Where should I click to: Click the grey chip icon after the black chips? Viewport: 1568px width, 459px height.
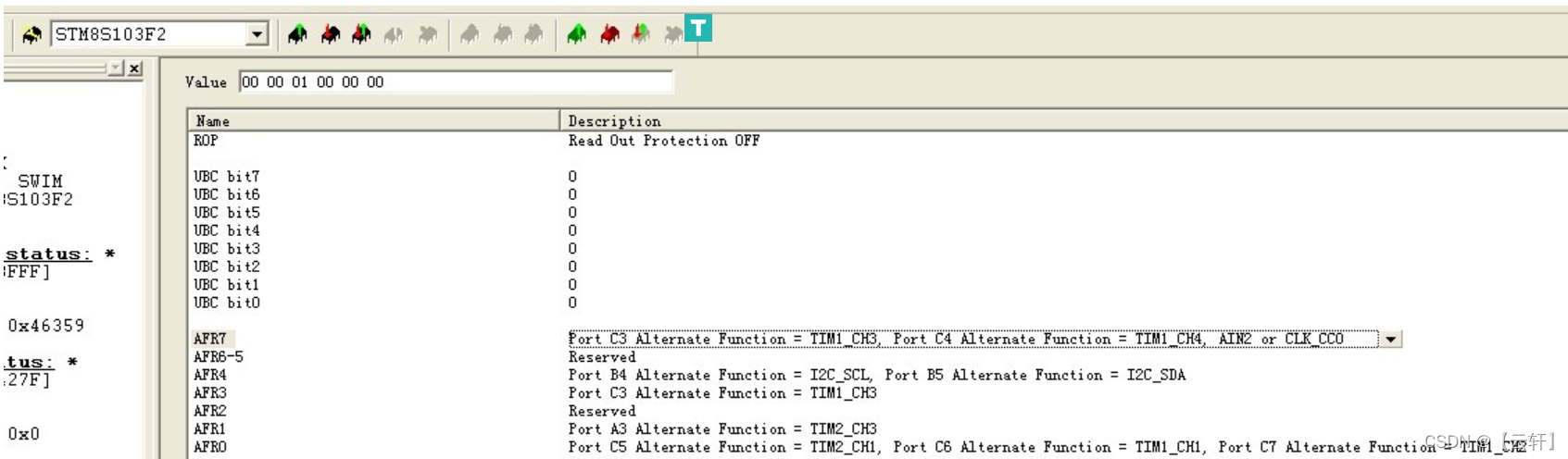[394, 35]
